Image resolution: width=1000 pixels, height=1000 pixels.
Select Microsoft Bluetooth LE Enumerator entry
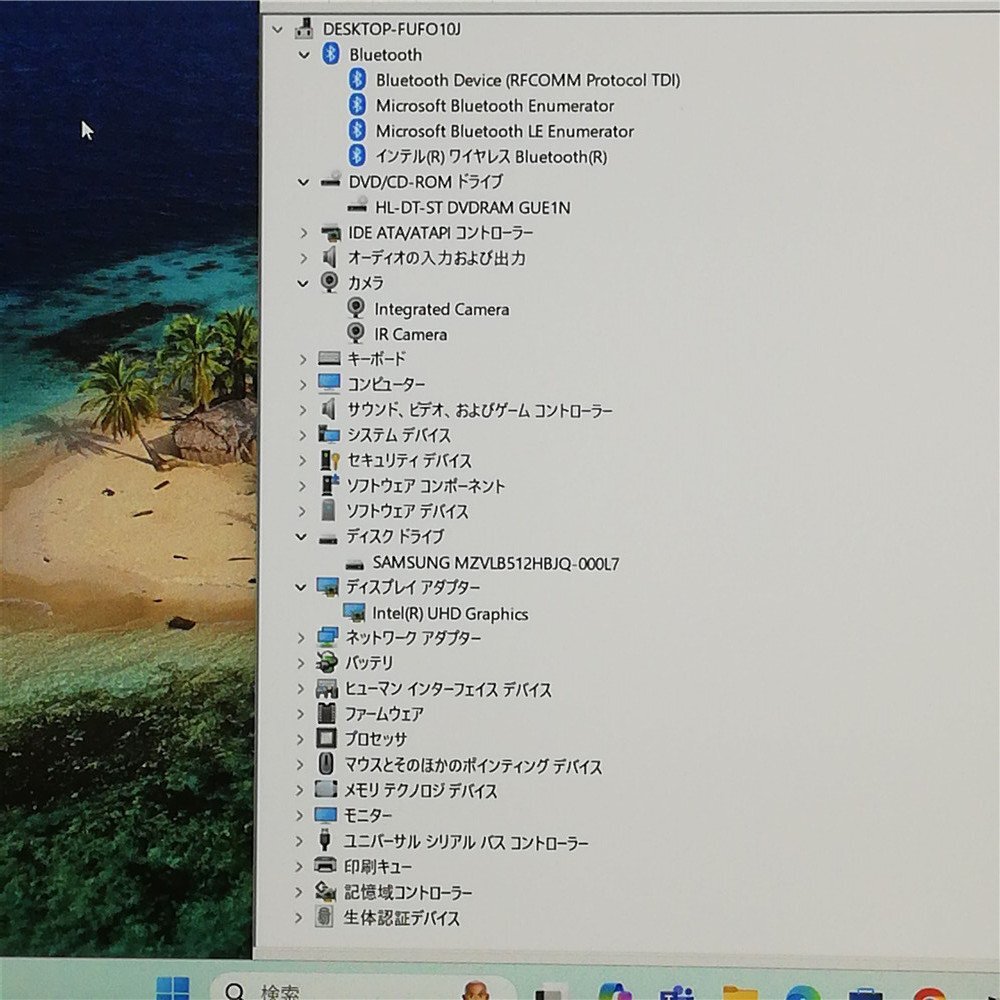[504, 131]
